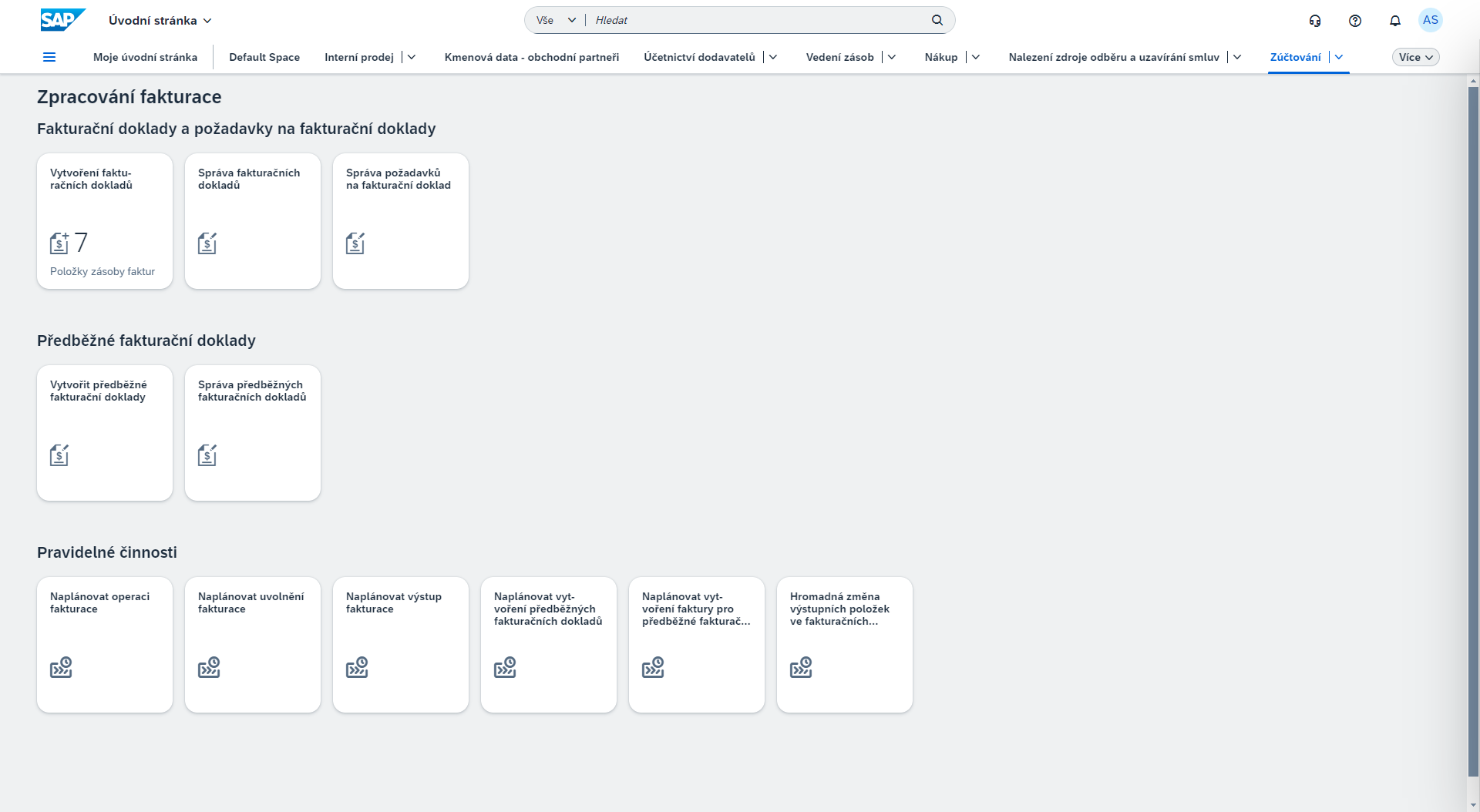
Task: Open support via the headset icon
Action: point(1315,21)
